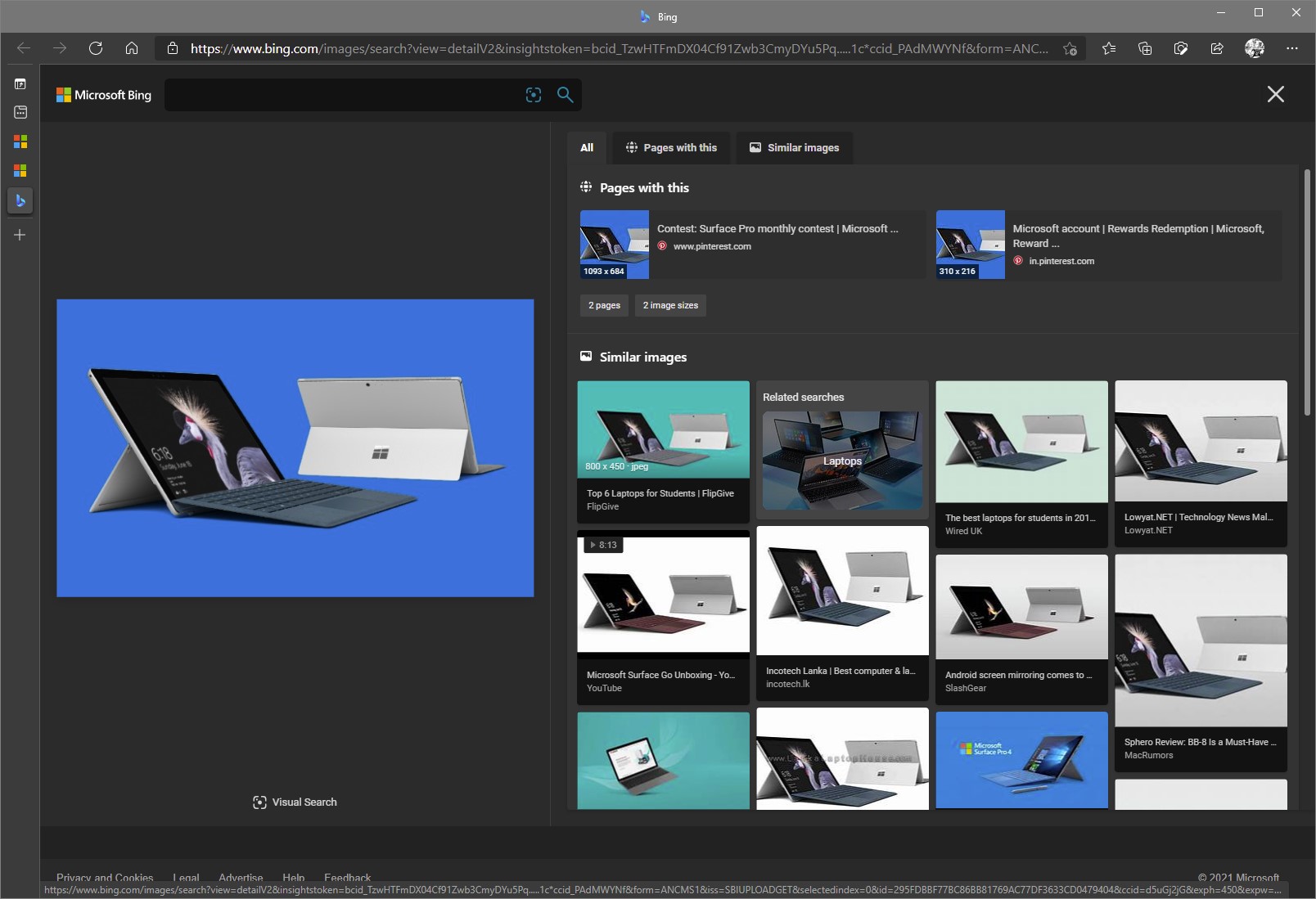
Task: Switch to Similar images tab
Action: pos(795,148)
